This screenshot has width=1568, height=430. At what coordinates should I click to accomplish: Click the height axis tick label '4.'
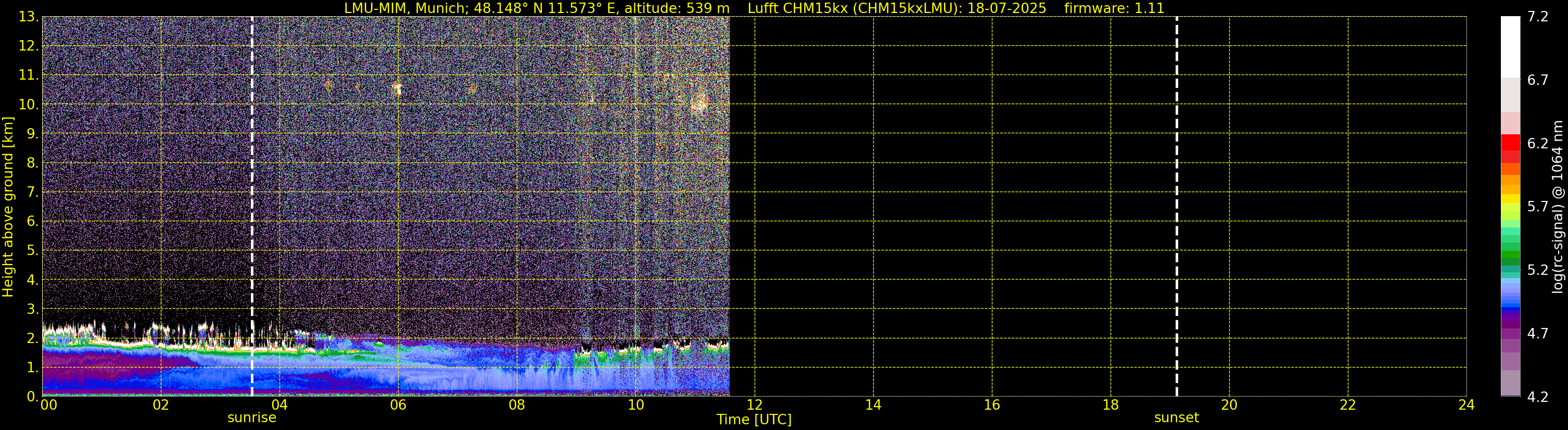pyautogui.click(x=32, y=280)
